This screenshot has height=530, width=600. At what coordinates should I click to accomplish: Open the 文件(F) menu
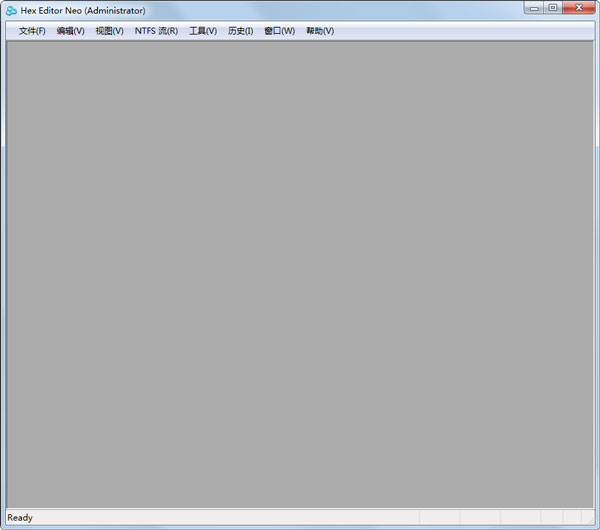coord(32,31)
